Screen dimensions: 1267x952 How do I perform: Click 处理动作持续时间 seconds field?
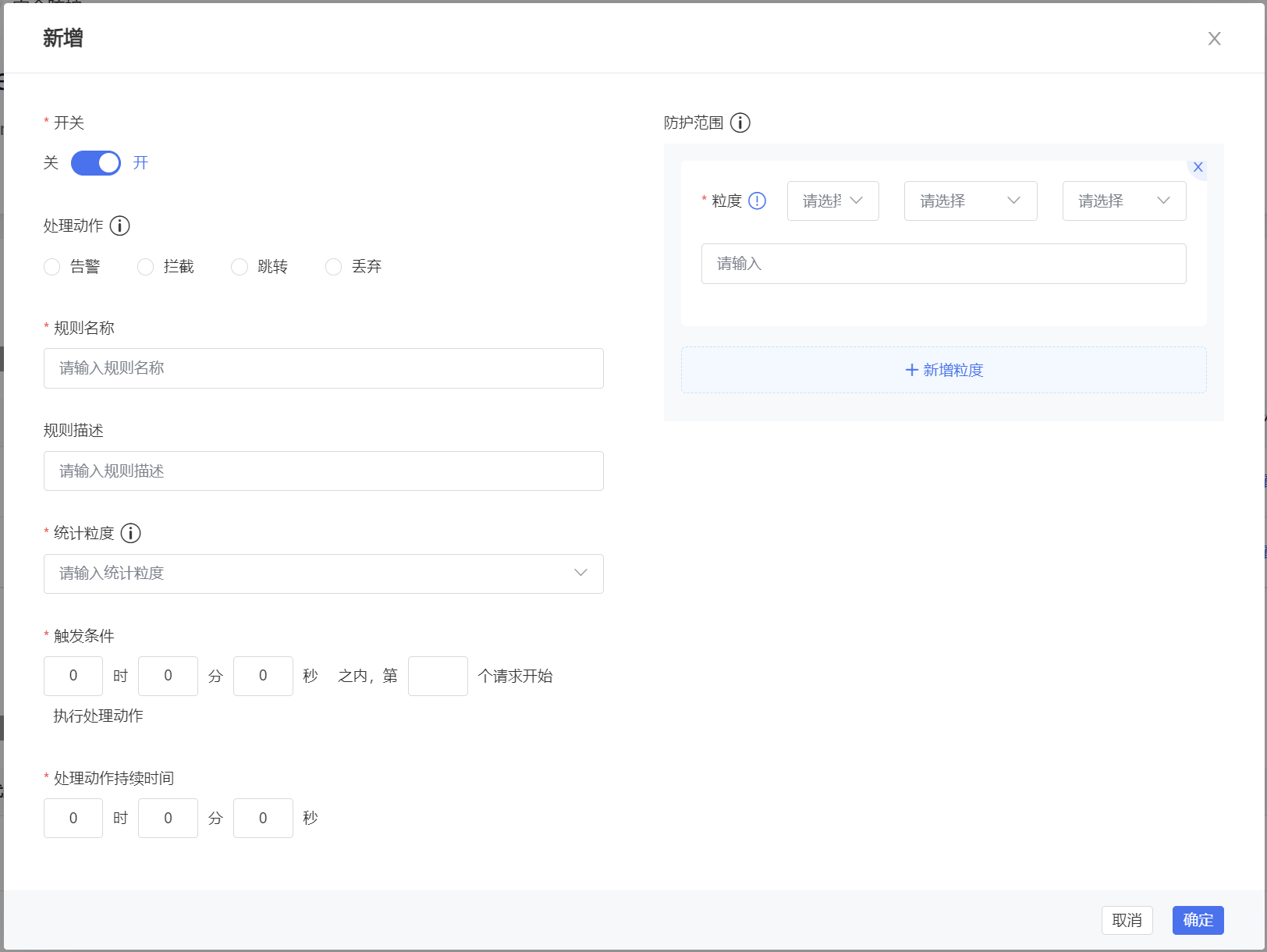(263, 819)
